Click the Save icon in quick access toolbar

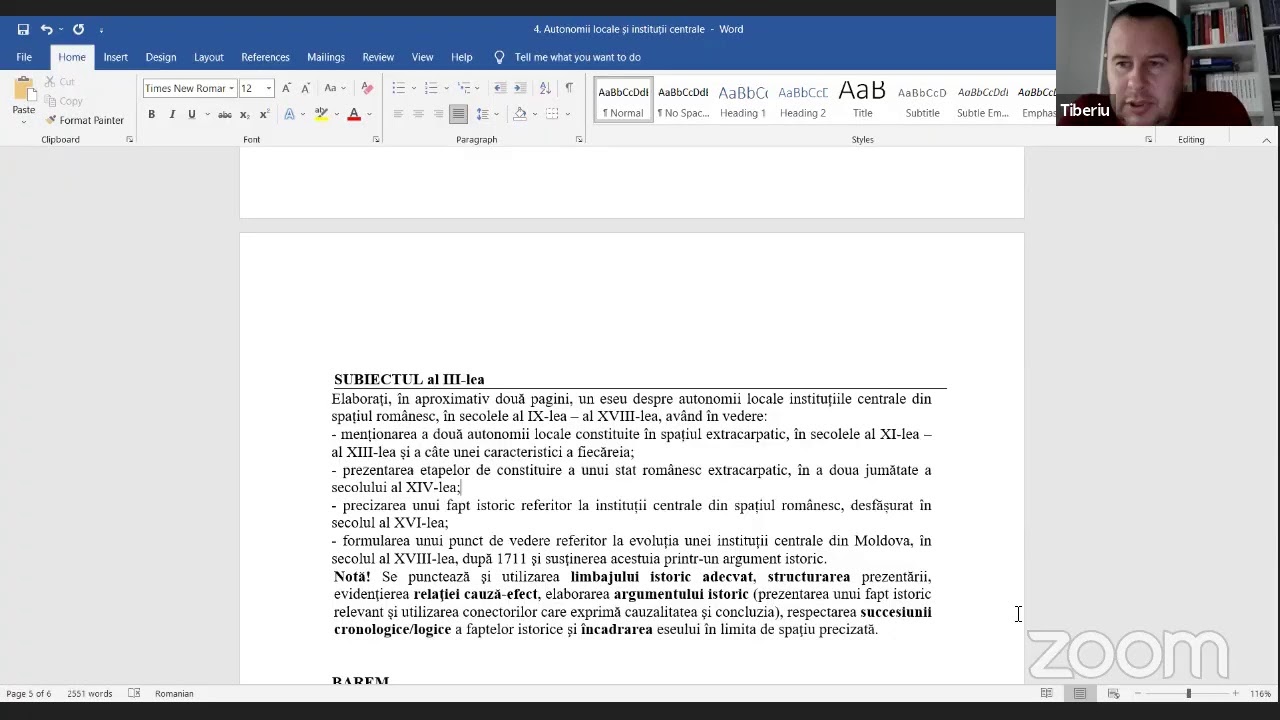pos(23,29)
